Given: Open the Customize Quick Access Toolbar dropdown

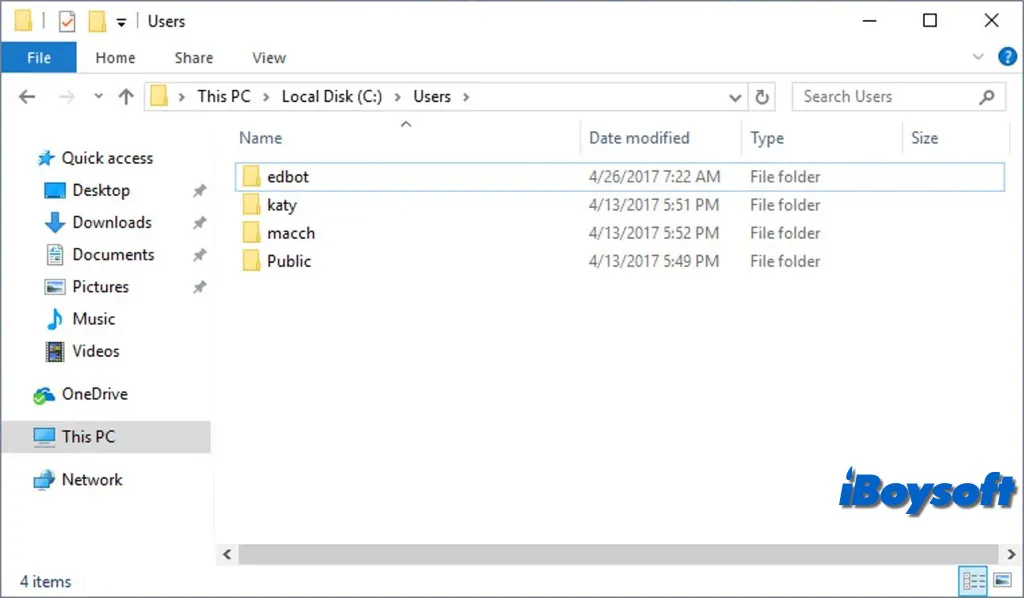Looking at the screenshot, I should (x=120, y=20).
